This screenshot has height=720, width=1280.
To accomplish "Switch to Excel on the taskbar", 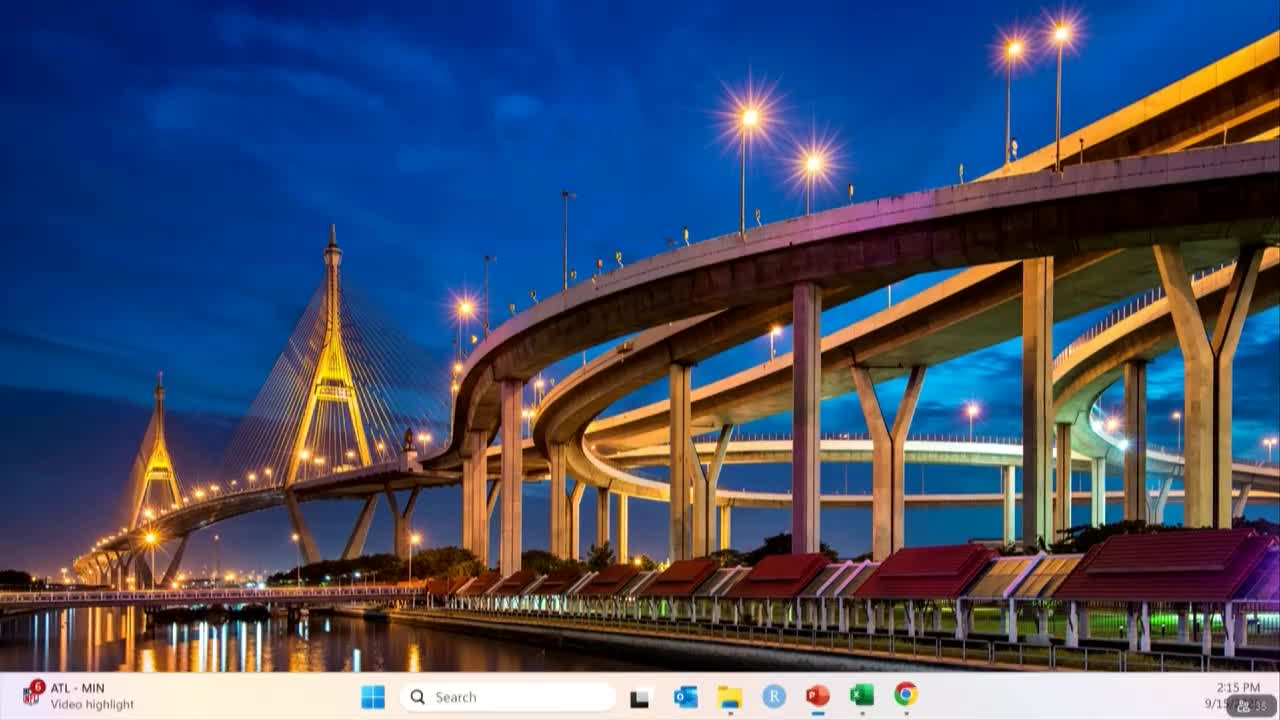I will coord(862,696).
